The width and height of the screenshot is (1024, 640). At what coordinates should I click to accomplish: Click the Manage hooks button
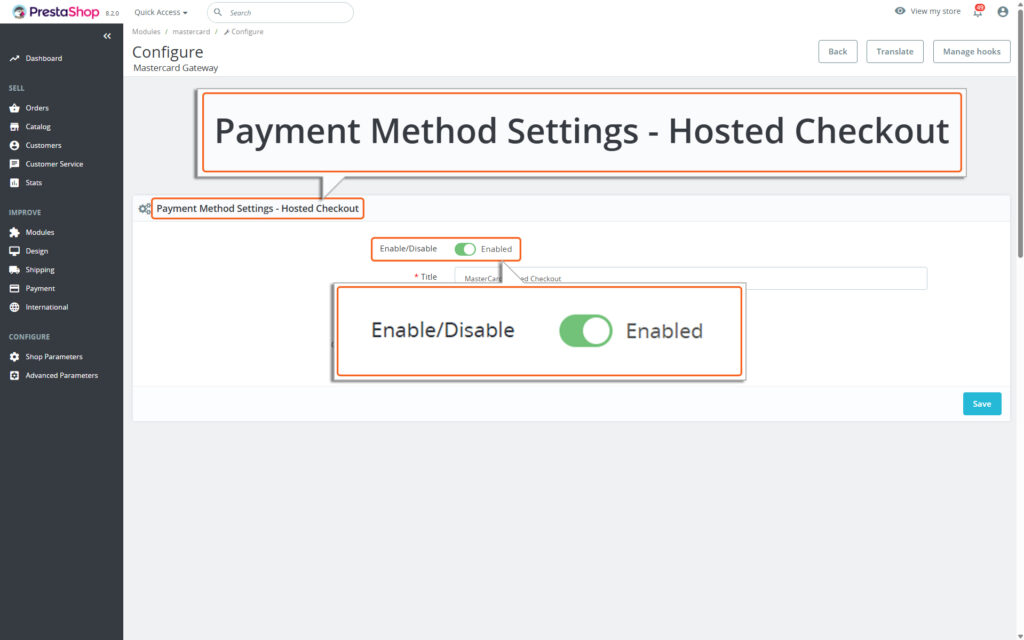click(971, 51)
